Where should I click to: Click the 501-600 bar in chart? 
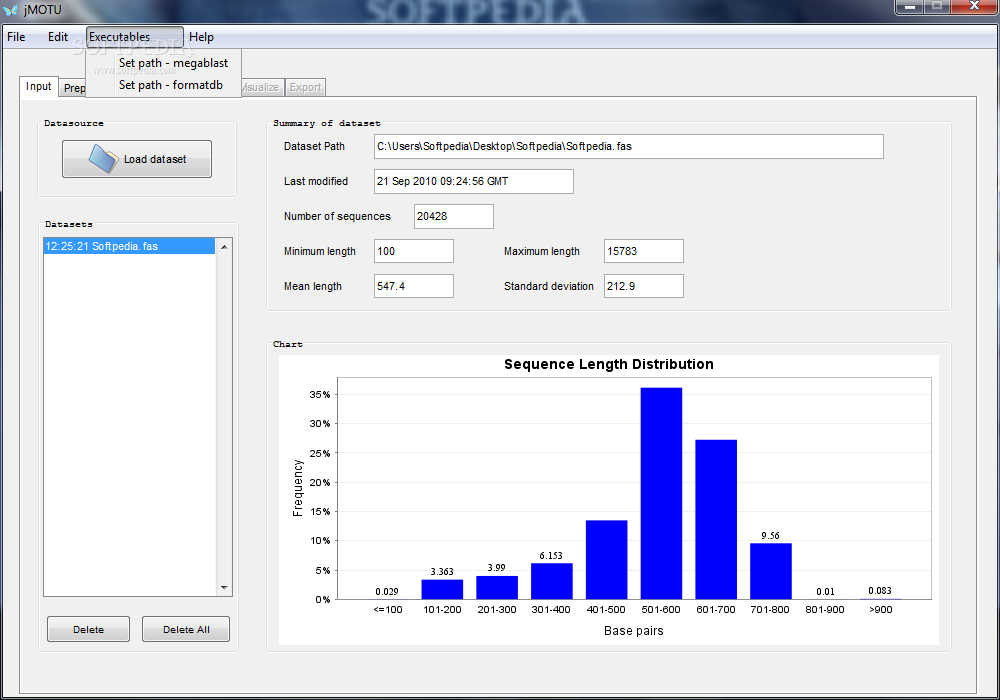click(x=661, y=493)
